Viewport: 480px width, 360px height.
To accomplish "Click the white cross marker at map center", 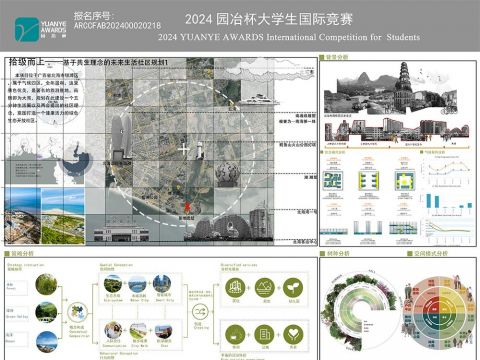I will click(x=184, y=149).
